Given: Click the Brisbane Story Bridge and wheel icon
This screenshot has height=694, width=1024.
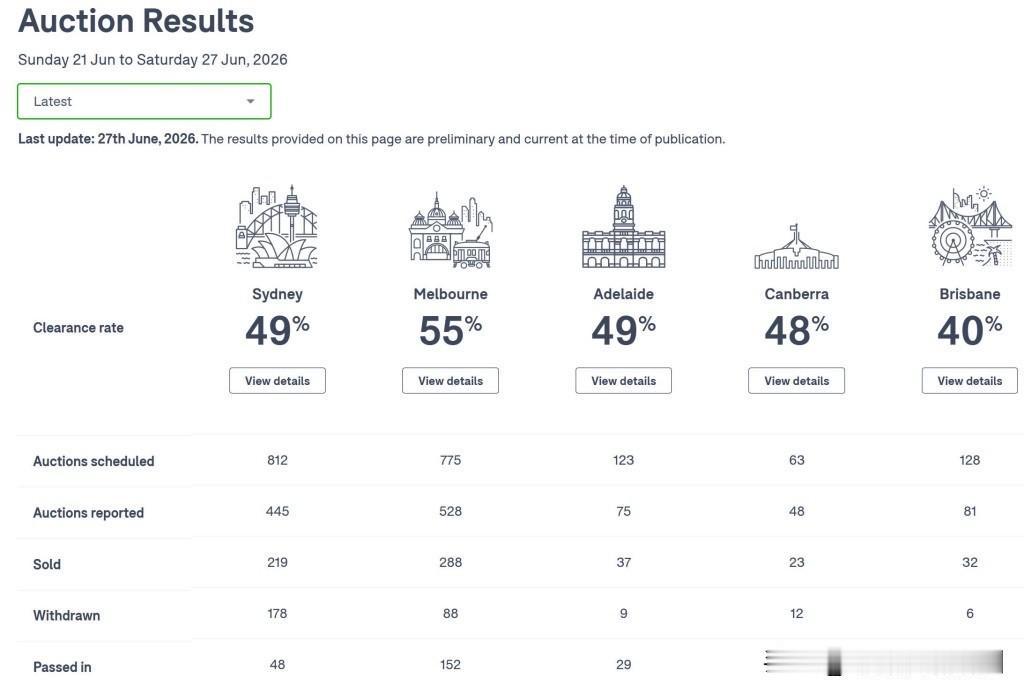Looking at the screenshot, I should point(970,226).
